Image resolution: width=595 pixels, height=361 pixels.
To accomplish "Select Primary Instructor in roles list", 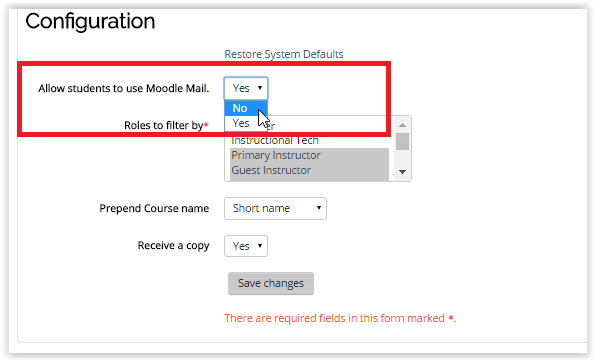I will [309, 155].
